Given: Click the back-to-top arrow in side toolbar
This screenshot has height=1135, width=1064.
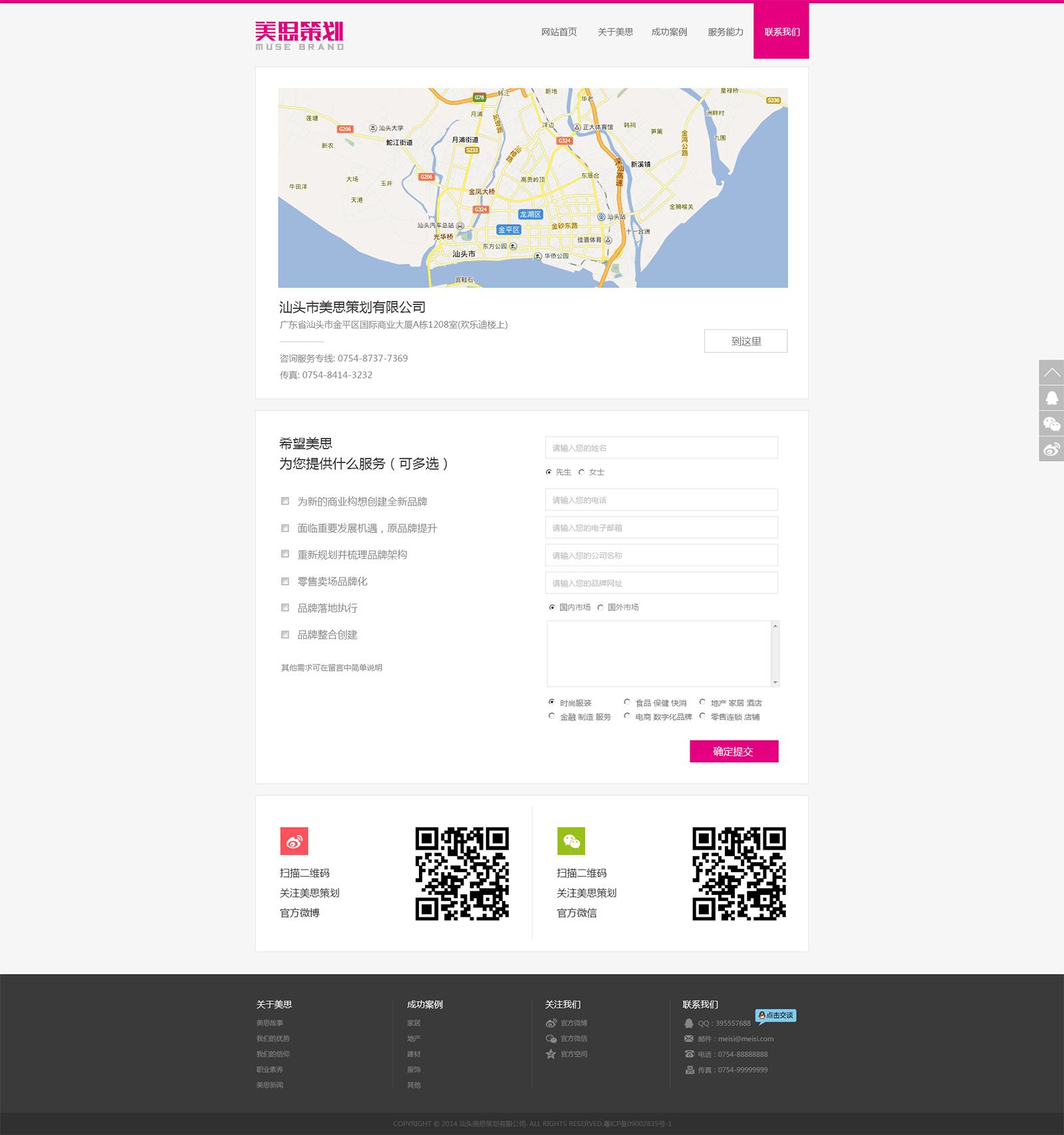Looking at the screenshot, I should 1051,373.
